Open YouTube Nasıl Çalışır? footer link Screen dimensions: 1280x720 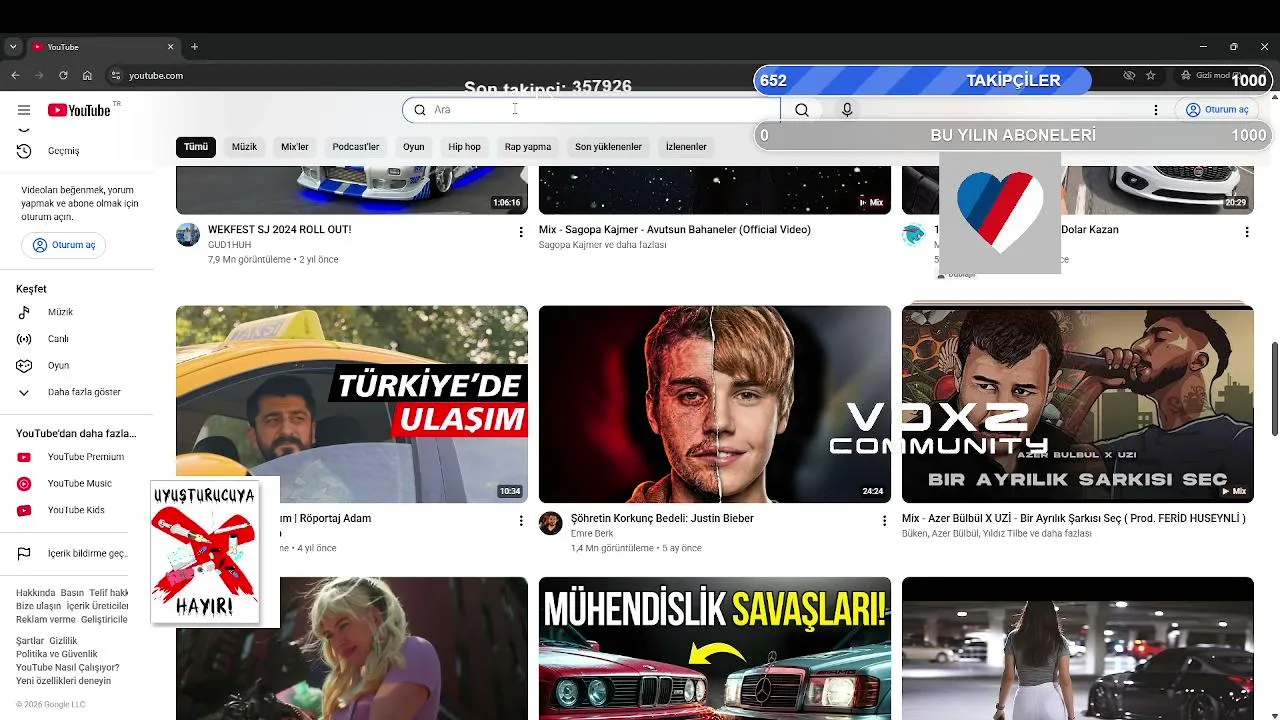coord(68,667)
